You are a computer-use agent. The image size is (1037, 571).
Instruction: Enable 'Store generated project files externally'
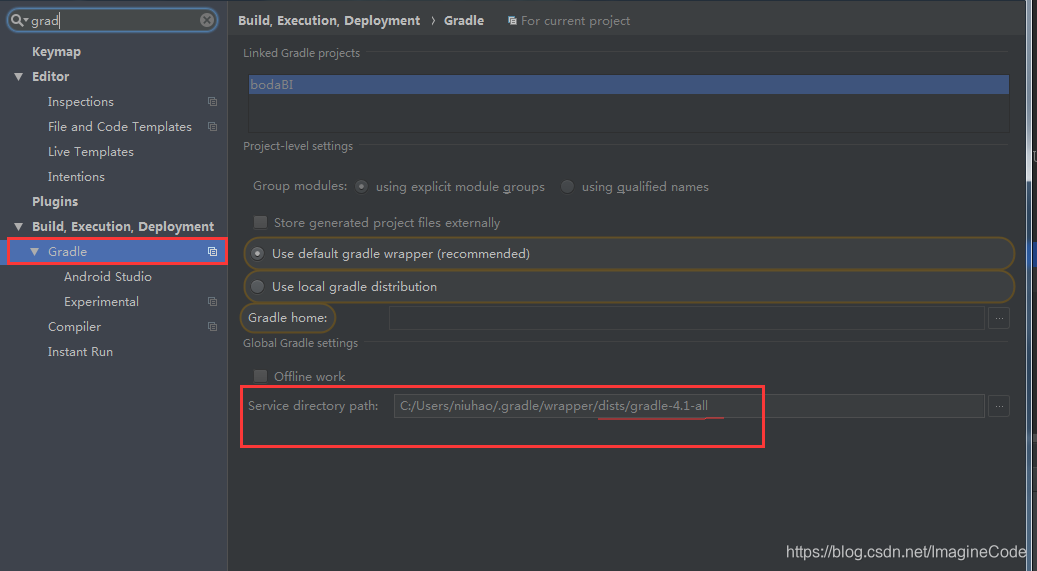point(261,223)
